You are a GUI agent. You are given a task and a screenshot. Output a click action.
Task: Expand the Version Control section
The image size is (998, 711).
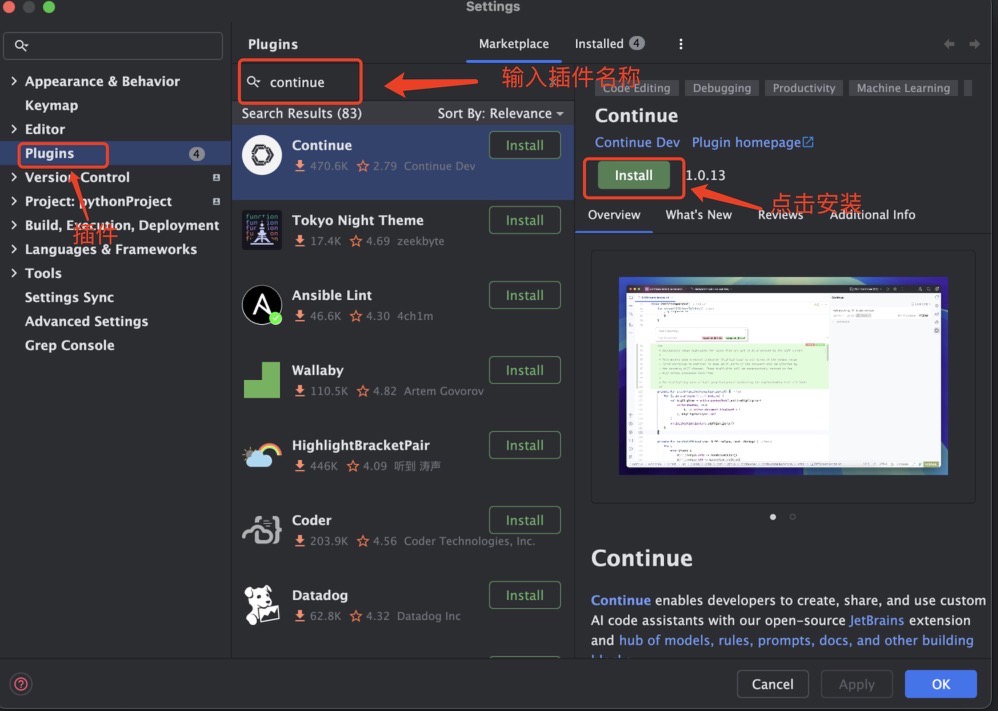(x=14, y=177)
